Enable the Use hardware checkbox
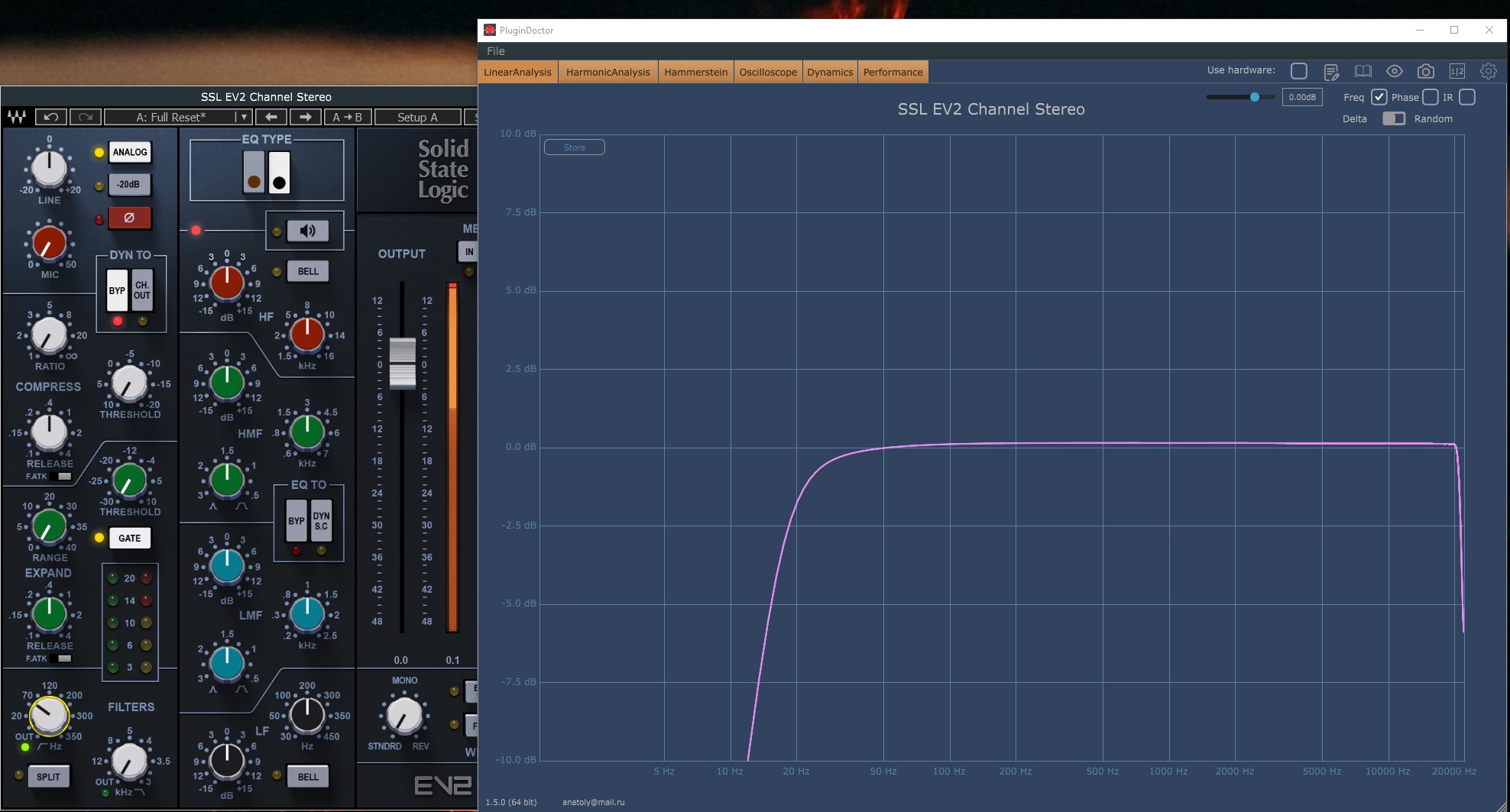This screenshot has width=1510, height=812. 1299,71
